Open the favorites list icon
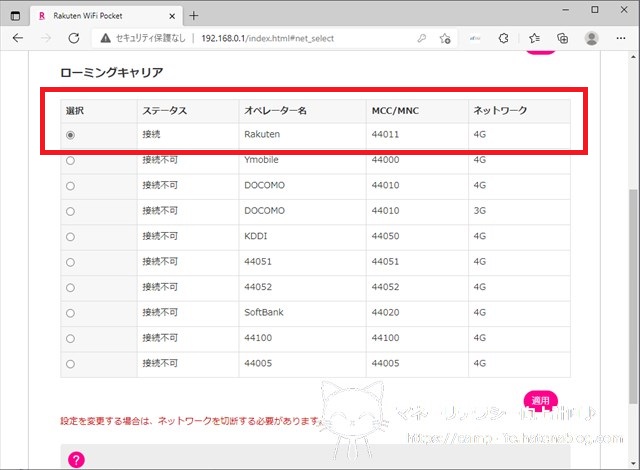The width and height of the screenshot is (640, 470). point(534,38)
